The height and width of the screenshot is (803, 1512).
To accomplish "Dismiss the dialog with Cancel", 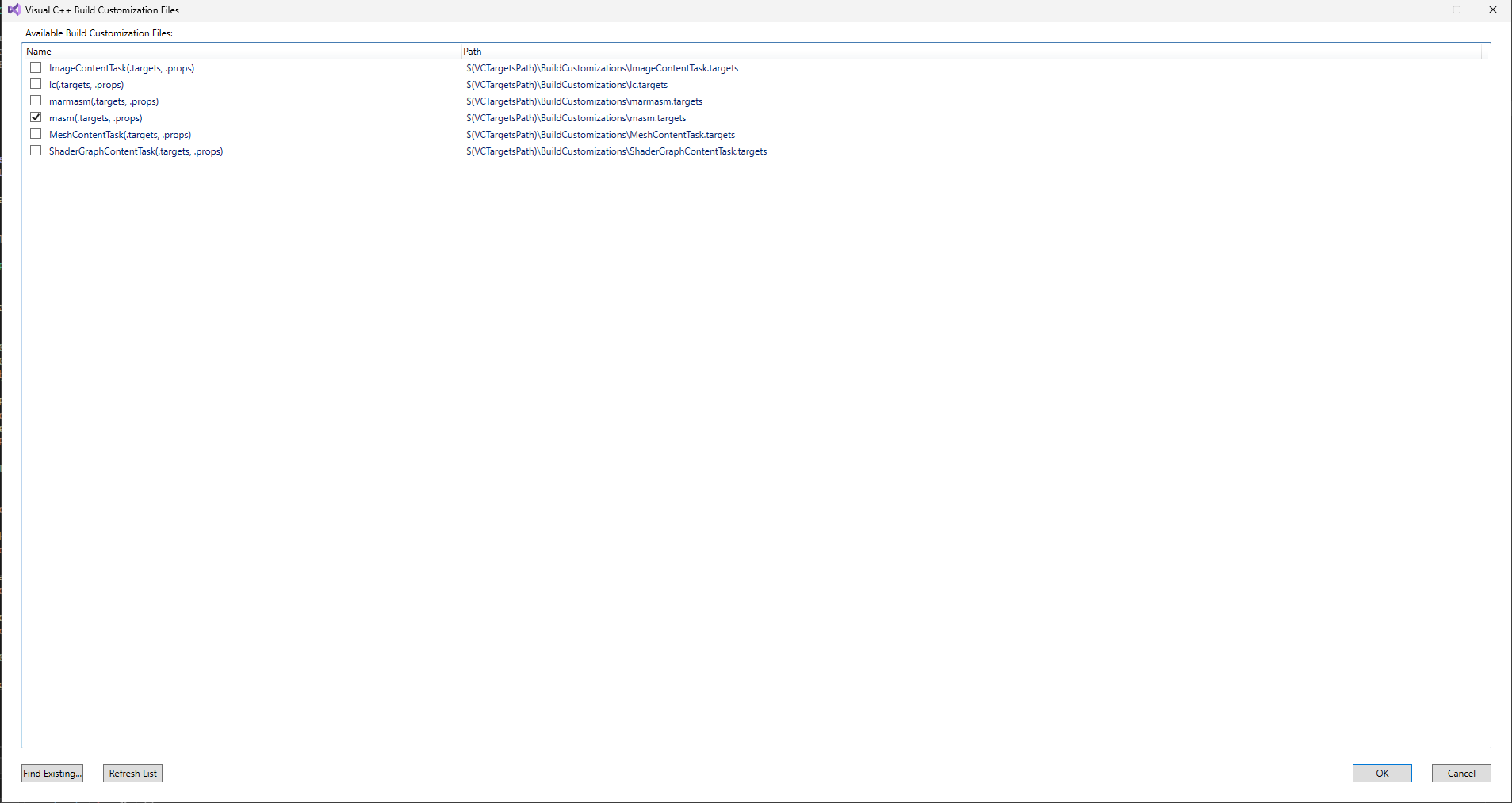I will [1460, 773].
